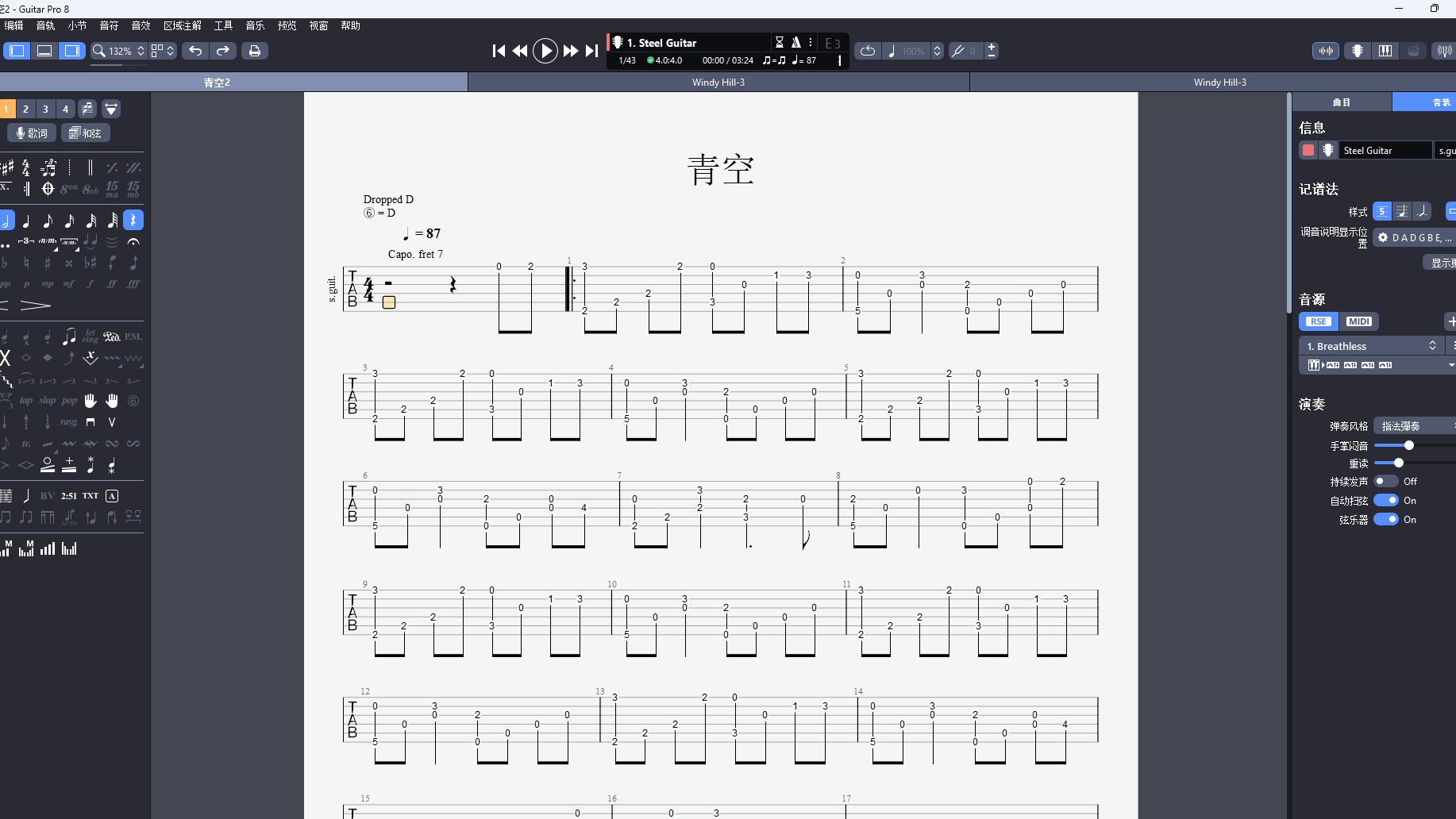The width and height of the screenshot is (1456, 819).
Task: Toggle 持续发声 off switch
Action: coord(1388,481)
